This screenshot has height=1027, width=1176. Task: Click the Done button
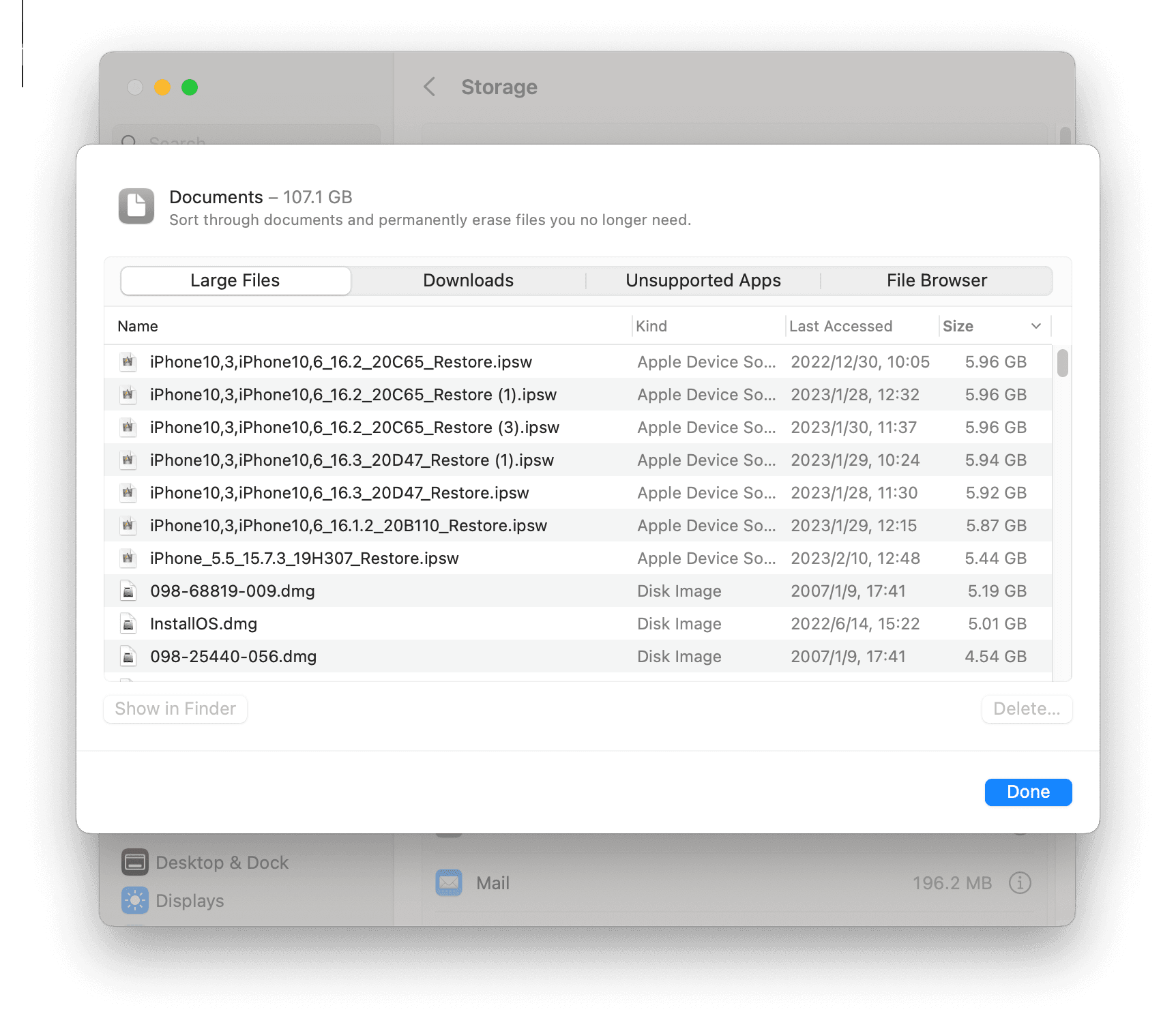pos(1028,792)
